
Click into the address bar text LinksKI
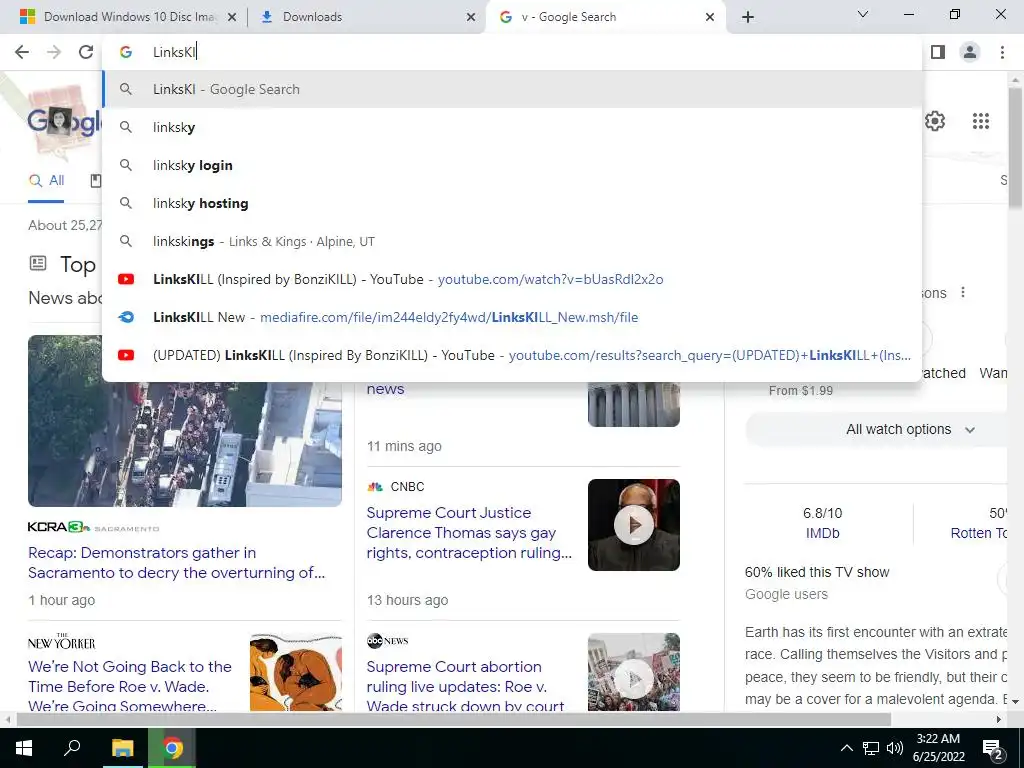174,52
